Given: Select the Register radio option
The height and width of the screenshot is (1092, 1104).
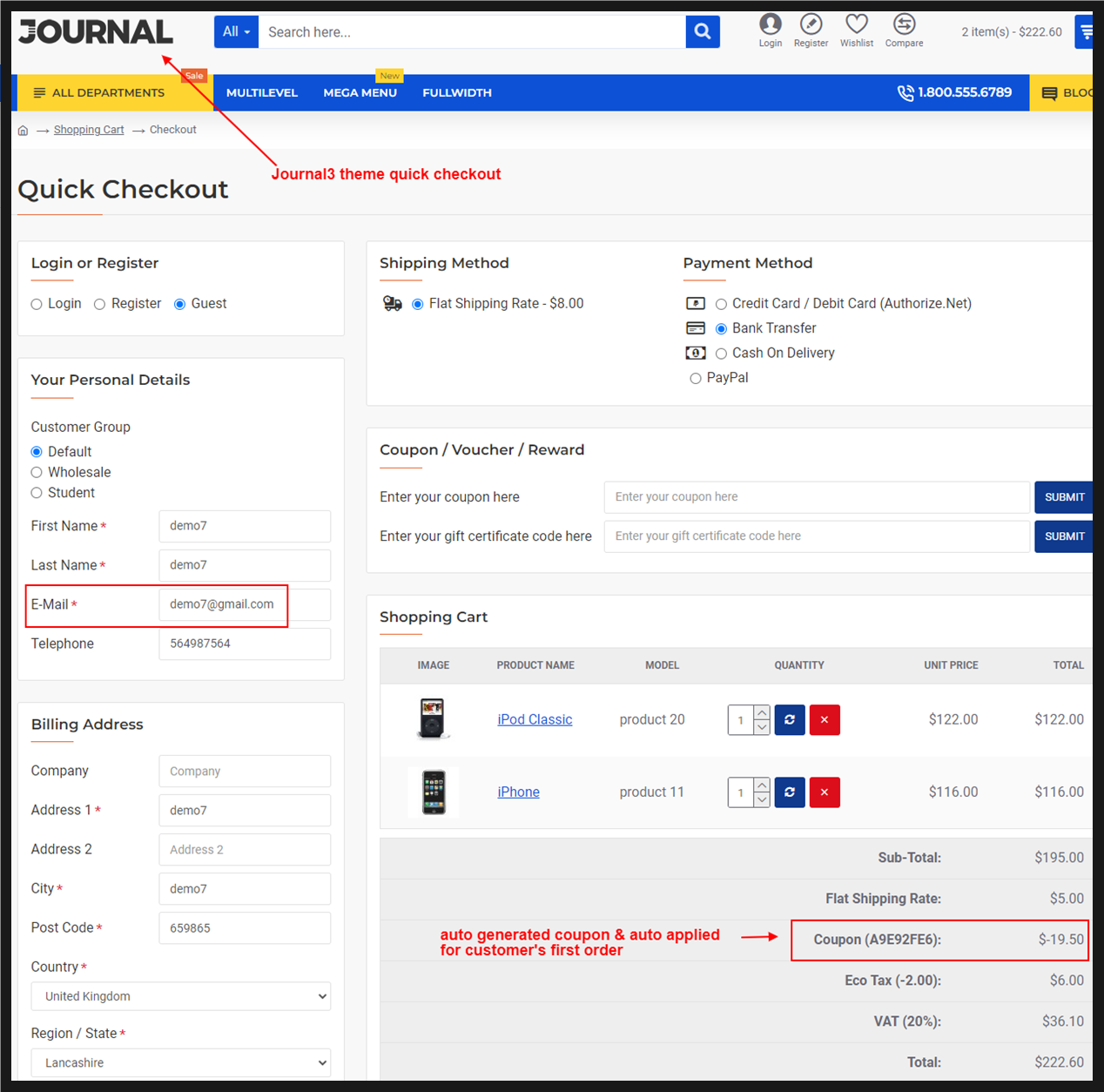Looking at the screenshot, I should click(x=100, y=304).
